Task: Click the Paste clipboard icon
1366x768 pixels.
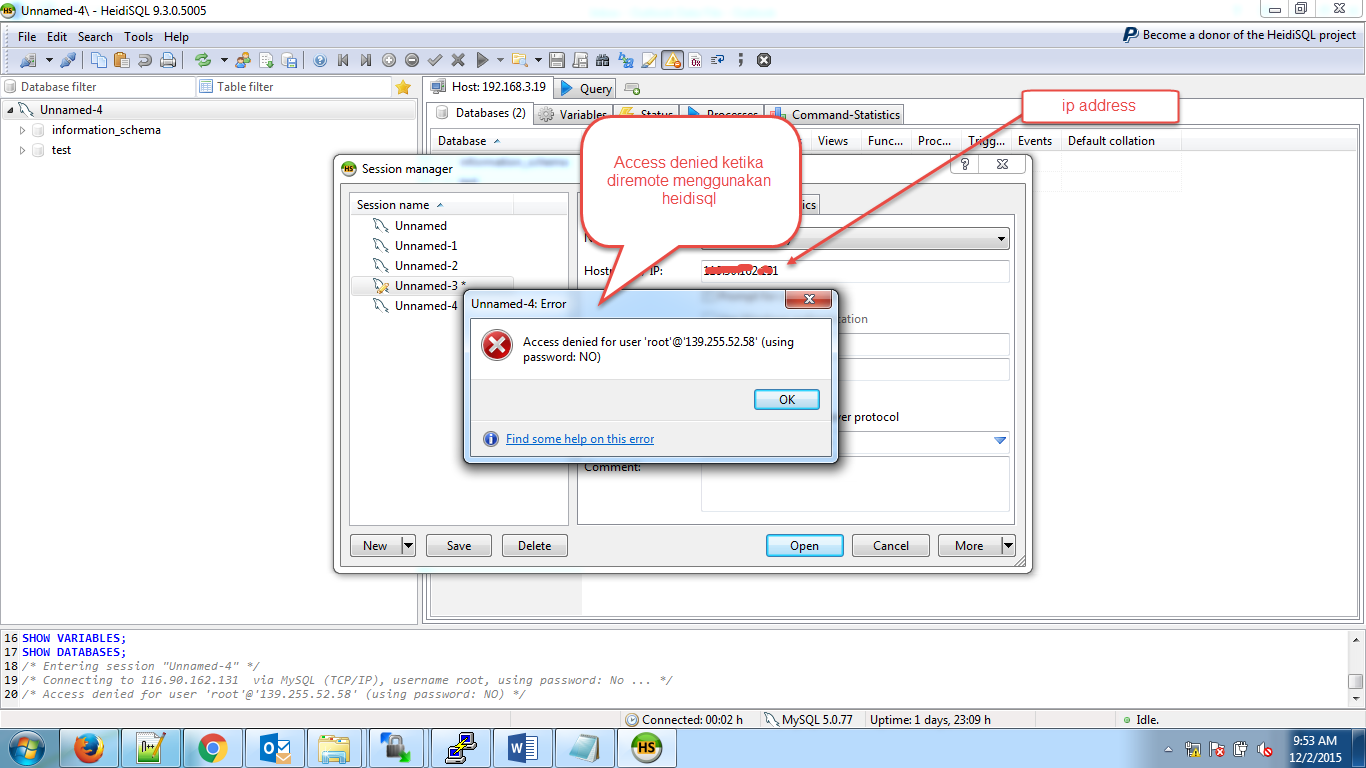Action: 122,60
